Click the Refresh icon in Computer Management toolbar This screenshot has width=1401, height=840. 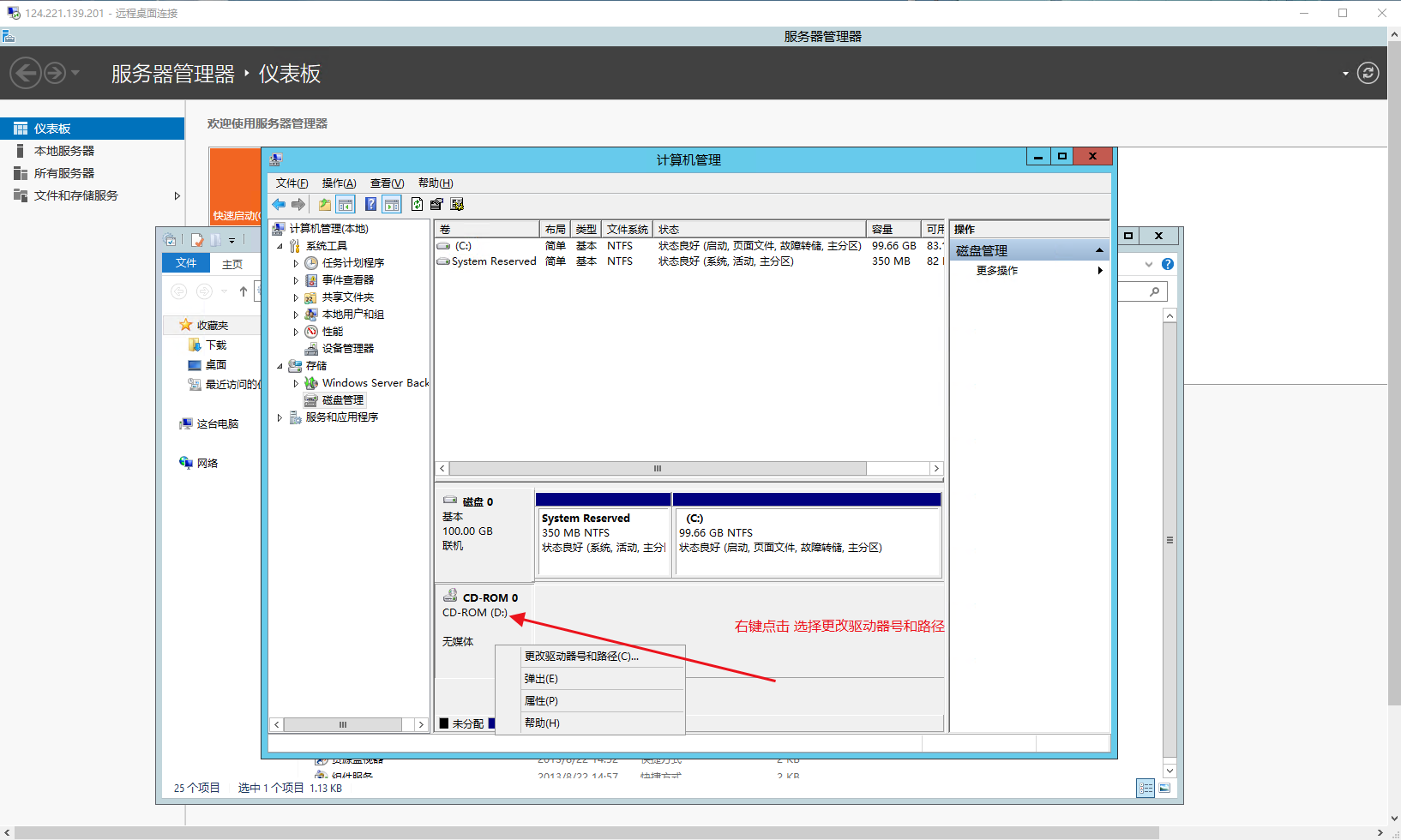click(417, 204)
